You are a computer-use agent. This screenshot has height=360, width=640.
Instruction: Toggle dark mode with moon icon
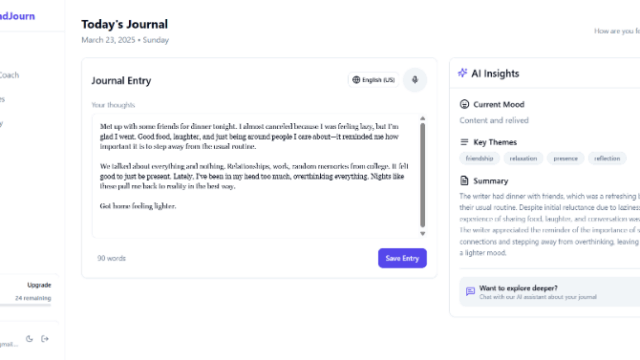(29, 339)
